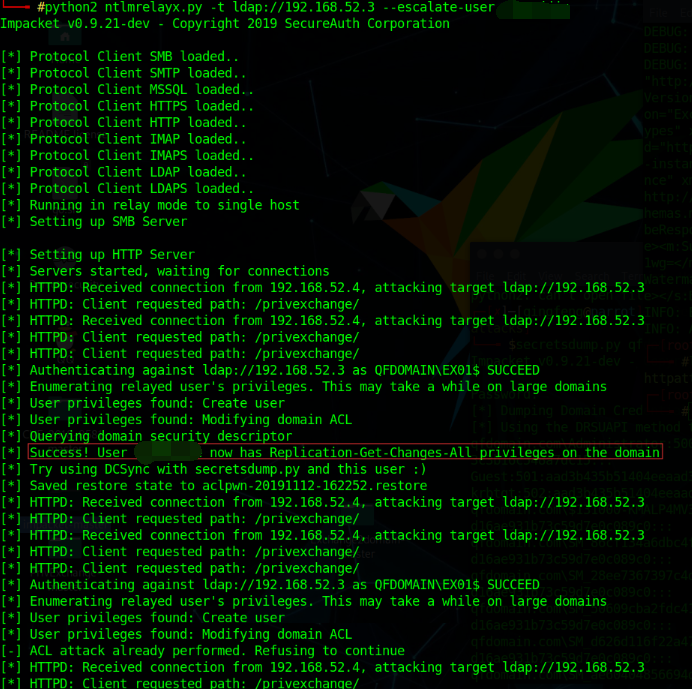Viewport: 692px width, 689px height.
Task: Open Search menu in background terminal window
Action: click(592, 276)
